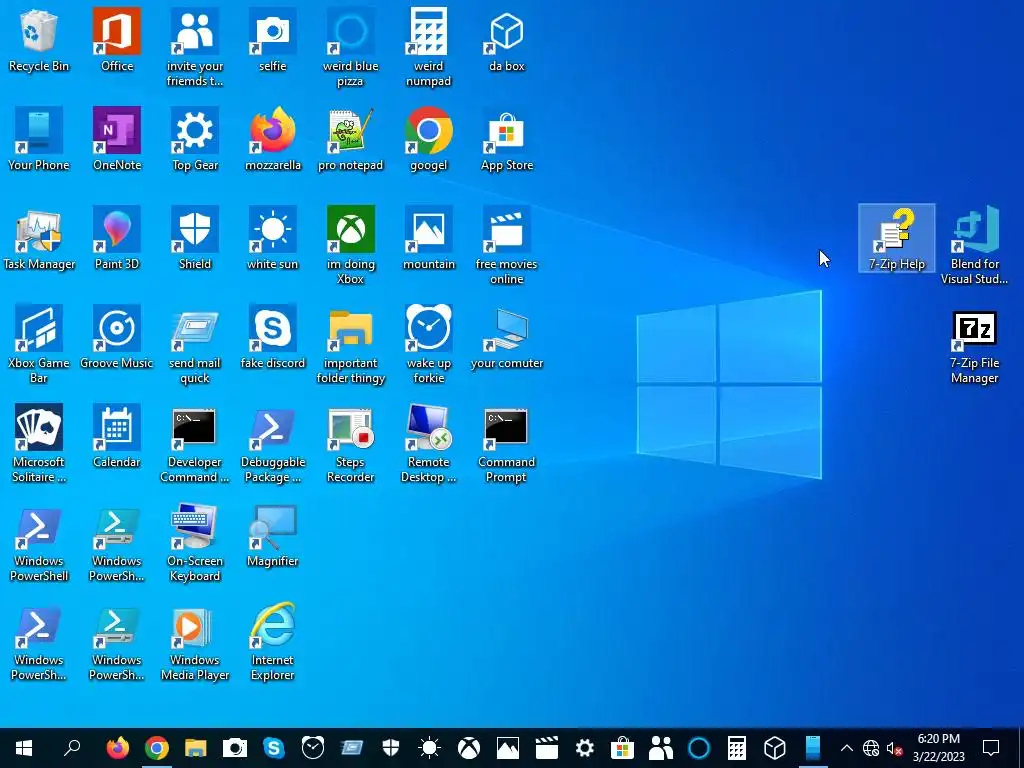This screenshot has width=1024, height=768.
Task: Open the Start menu button
Action: 24,748
